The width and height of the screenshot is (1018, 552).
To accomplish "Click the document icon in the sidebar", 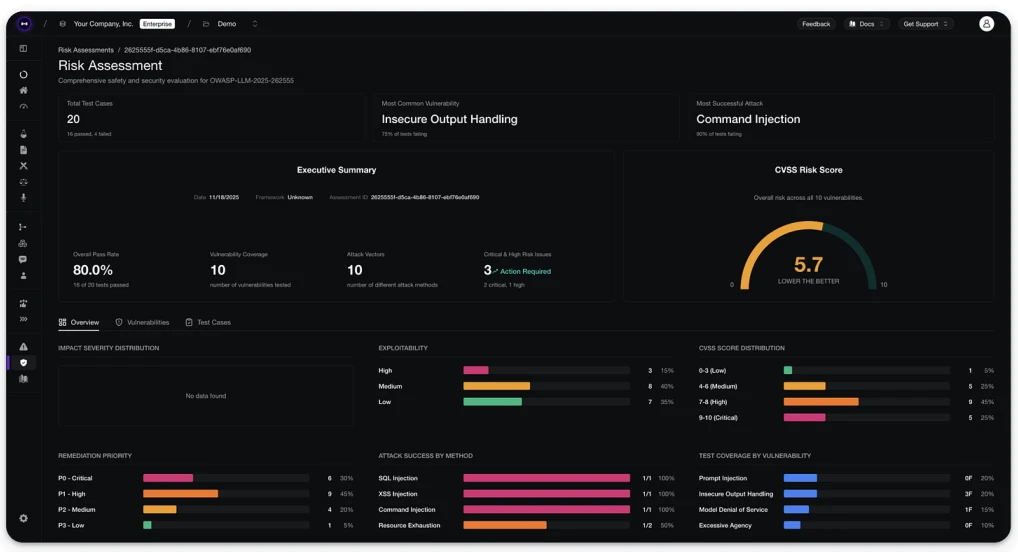I will pos(23,150).
